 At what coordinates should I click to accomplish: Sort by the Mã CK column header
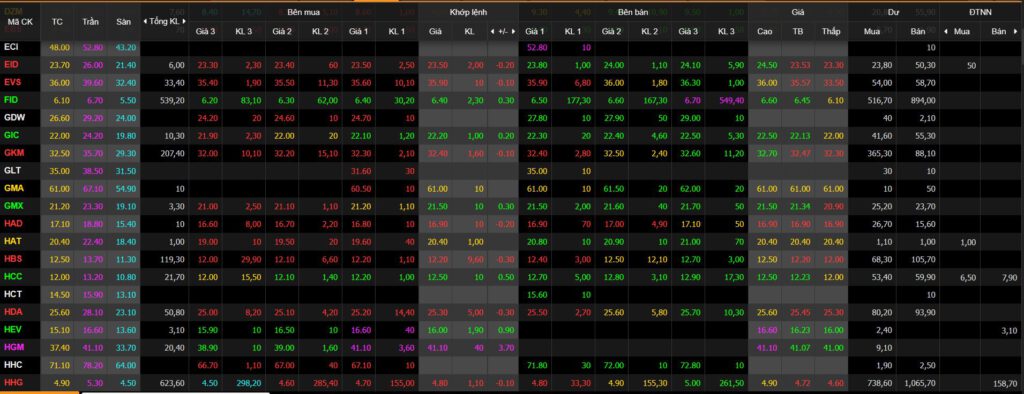(20, 22)
